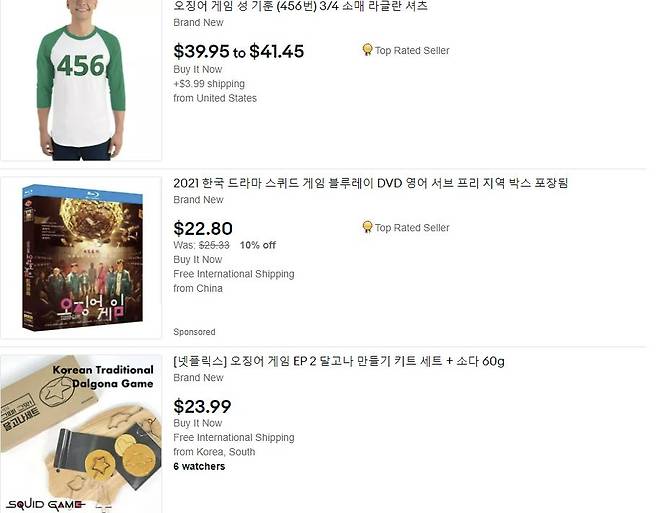Click the Squid Game watermark logo
This screenshot has width=658, height=513.
pyautogui.click(x=46, y=504)
